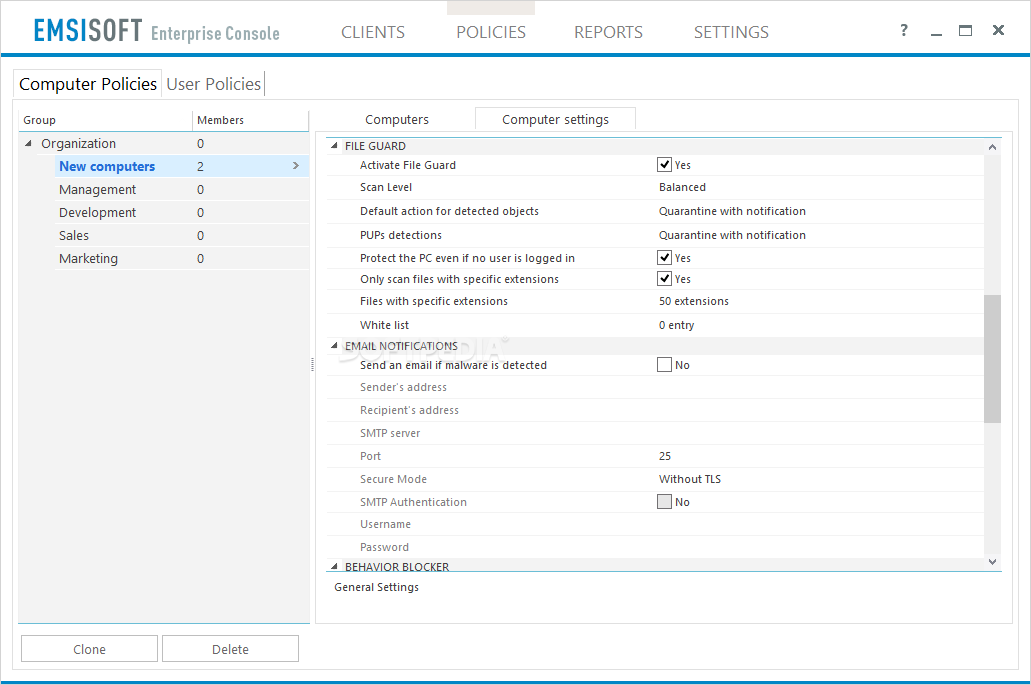Click the SMTP server field row
The image size is (1031, 685).
[655, 433]
